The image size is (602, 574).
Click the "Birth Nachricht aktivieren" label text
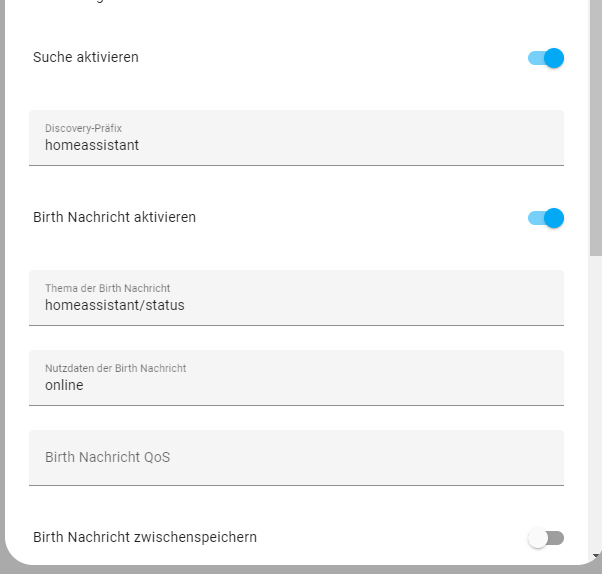(114, 217)
